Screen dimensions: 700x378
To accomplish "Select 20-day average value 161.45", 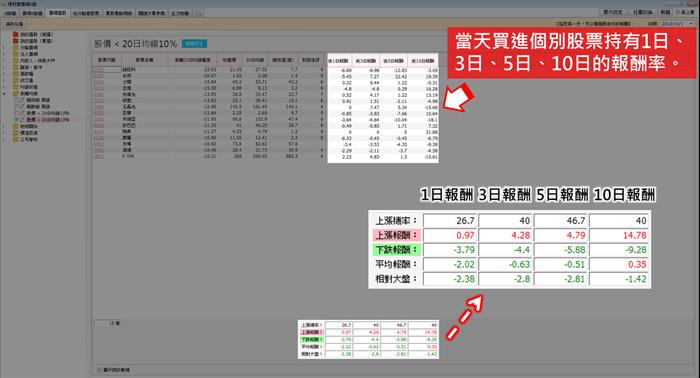I will click(261, 107).
